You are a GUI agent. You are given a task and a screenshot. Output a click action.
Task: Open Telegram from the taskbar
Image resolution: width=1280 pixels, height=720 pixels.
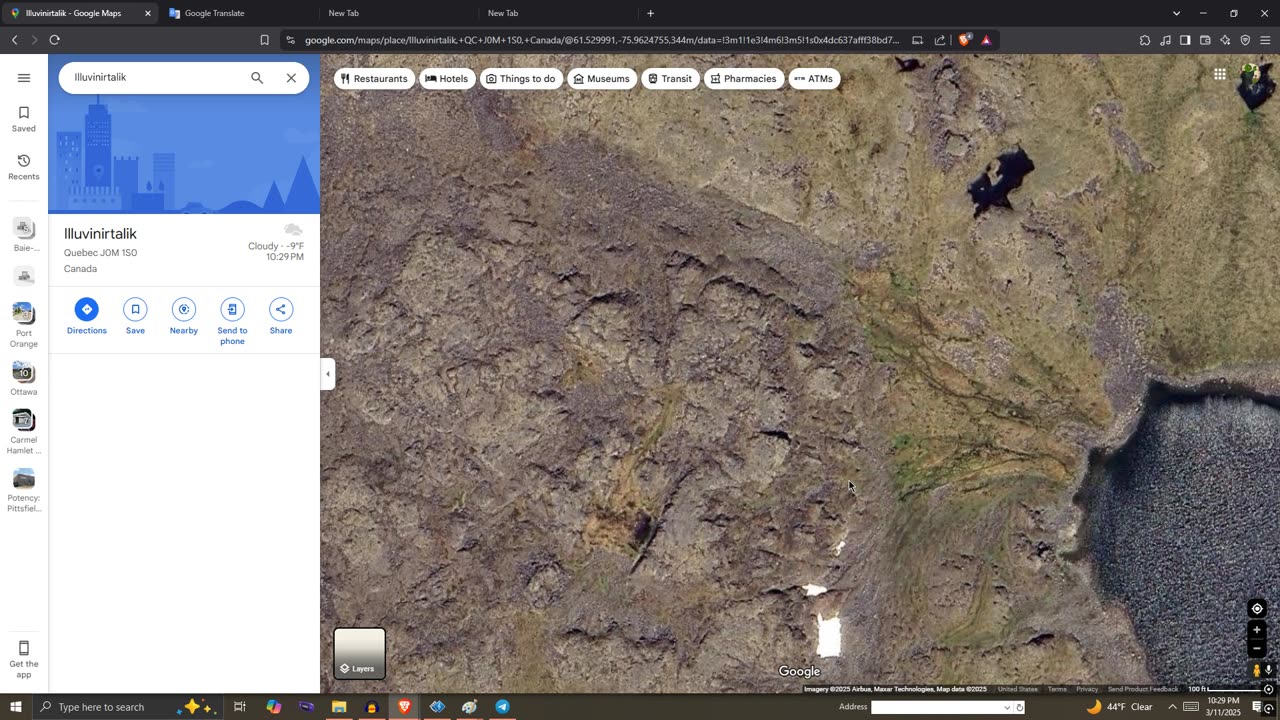pyautogui.click(x=502, y=707)
